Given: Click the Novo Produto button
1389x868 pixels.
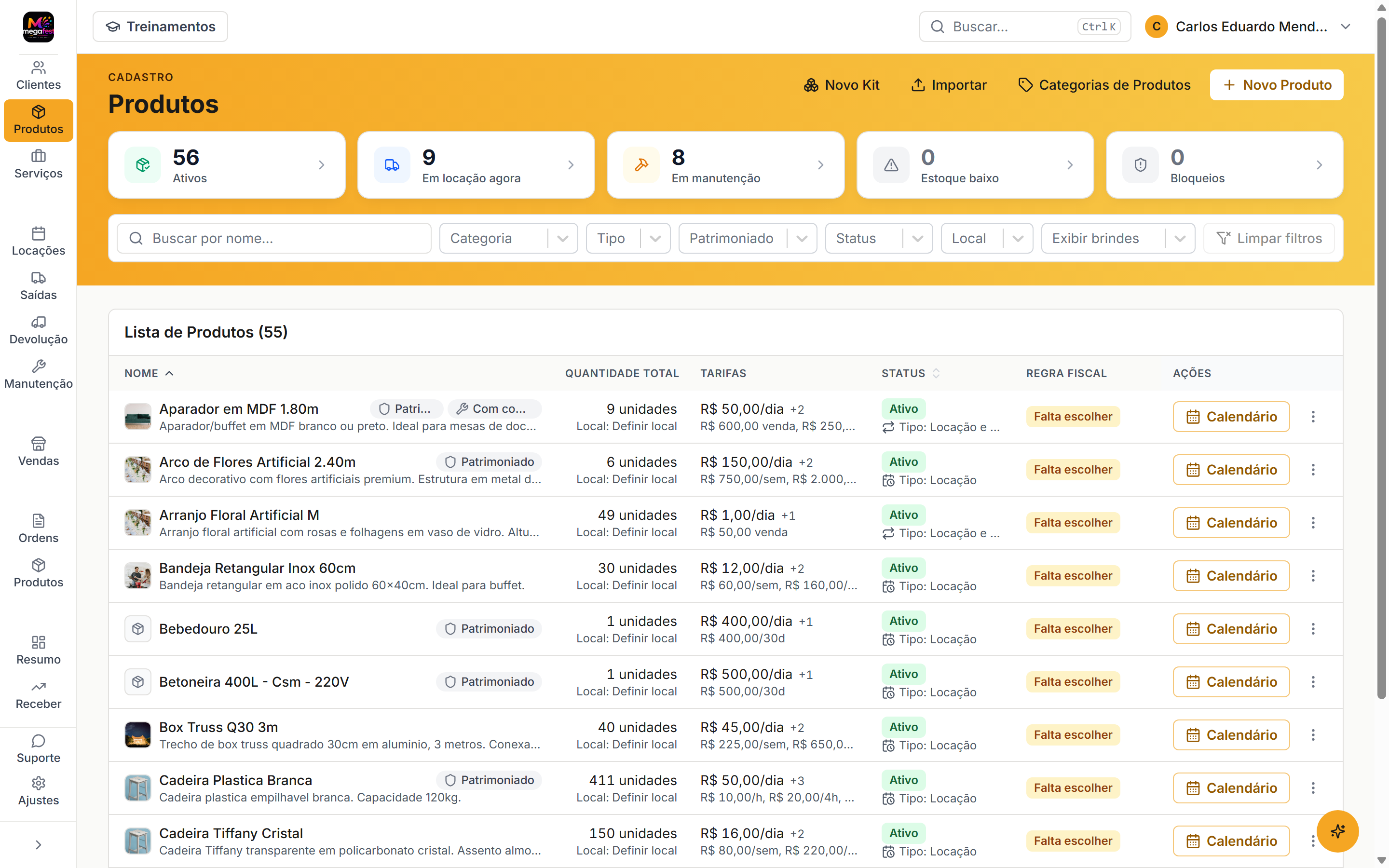Looking at the screenshot, I should click(1277, 85).
